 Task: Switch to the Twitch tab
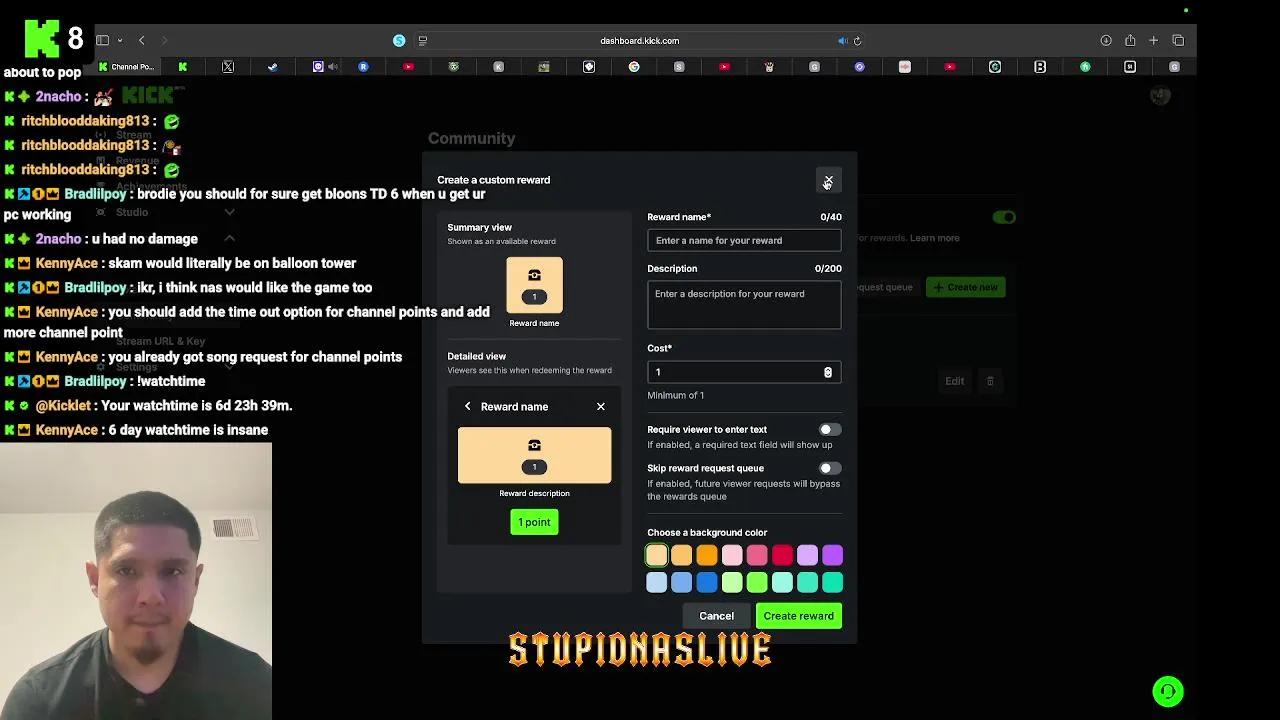coord(318,67)
